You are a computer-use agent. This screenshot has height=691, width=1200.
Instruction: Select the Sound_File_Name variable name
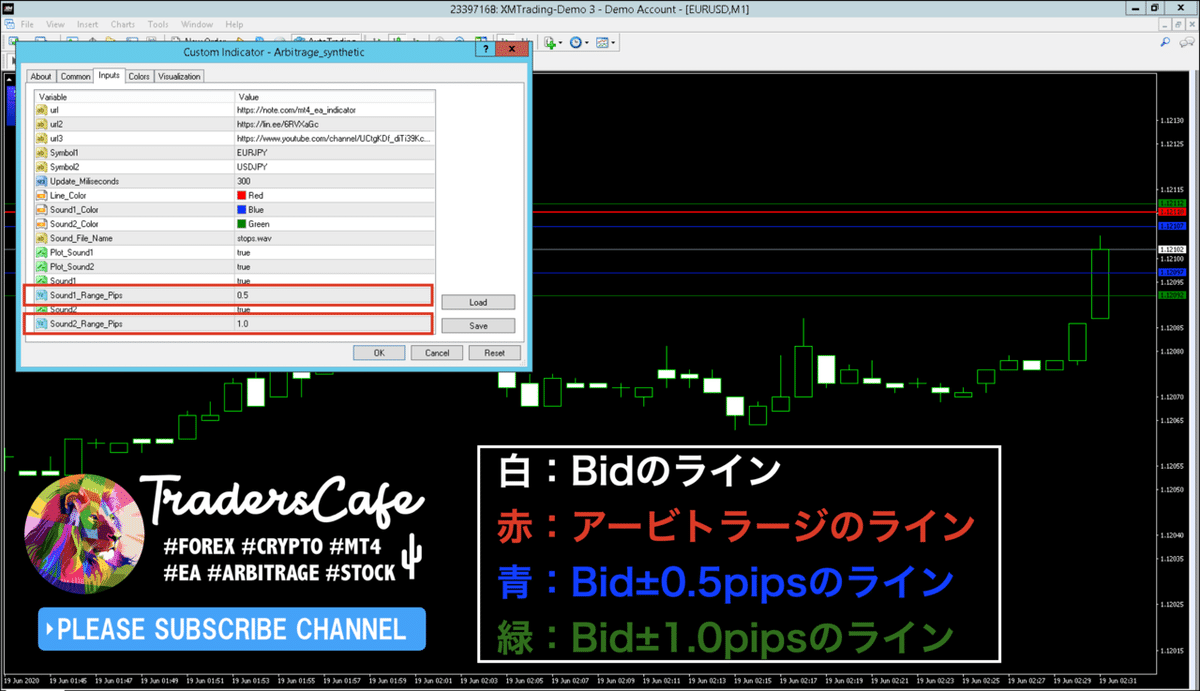pos(82,238)
